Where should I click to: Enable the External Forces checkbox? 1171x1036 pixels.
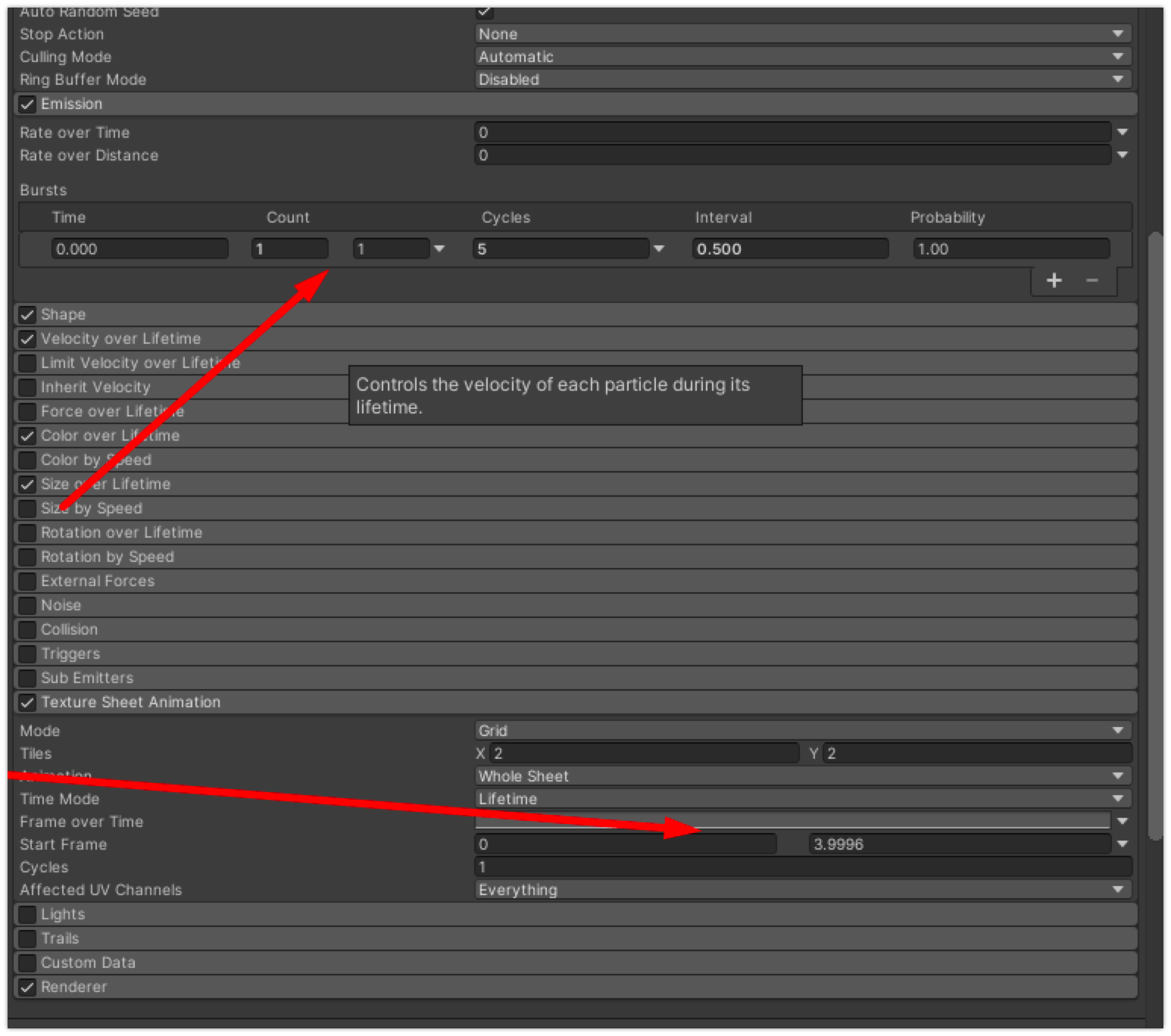(x=27, y=582)
